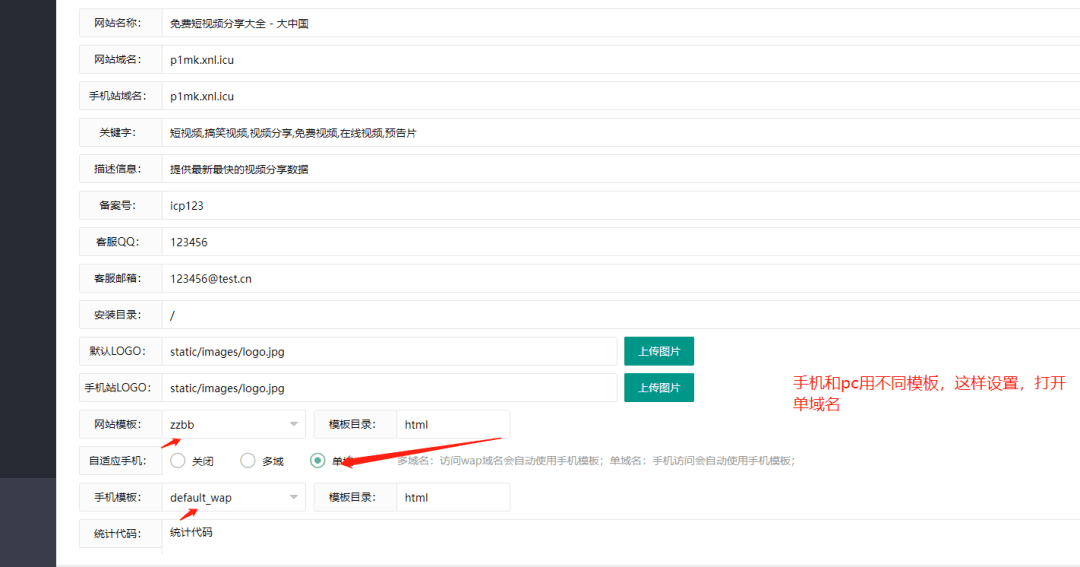Select the 单域 radio button
1080x567 pixels.
pyautogui.click(x=318, y=461)
